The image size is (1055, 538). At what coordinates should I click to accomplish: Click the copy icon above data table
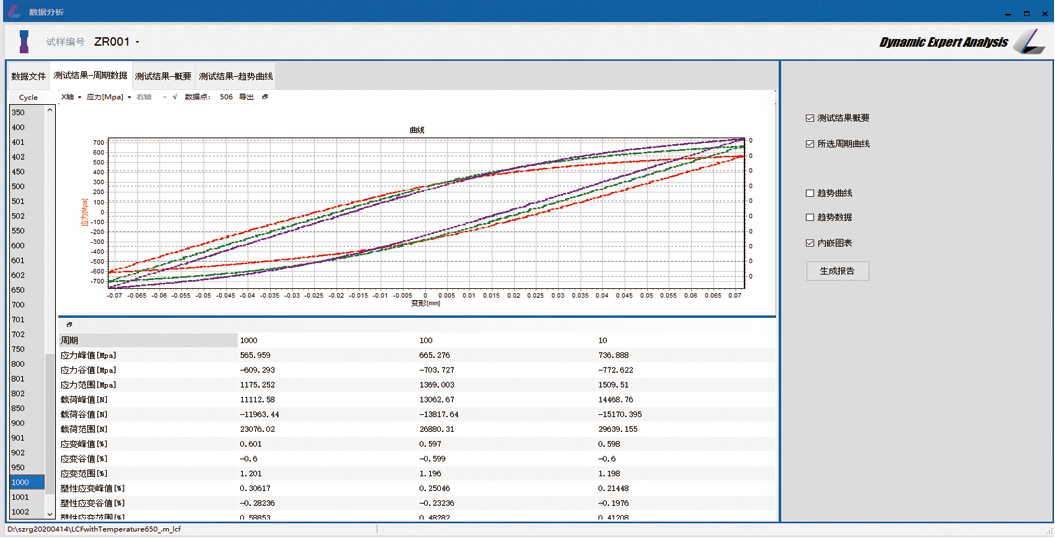click(x=69, y=325)
